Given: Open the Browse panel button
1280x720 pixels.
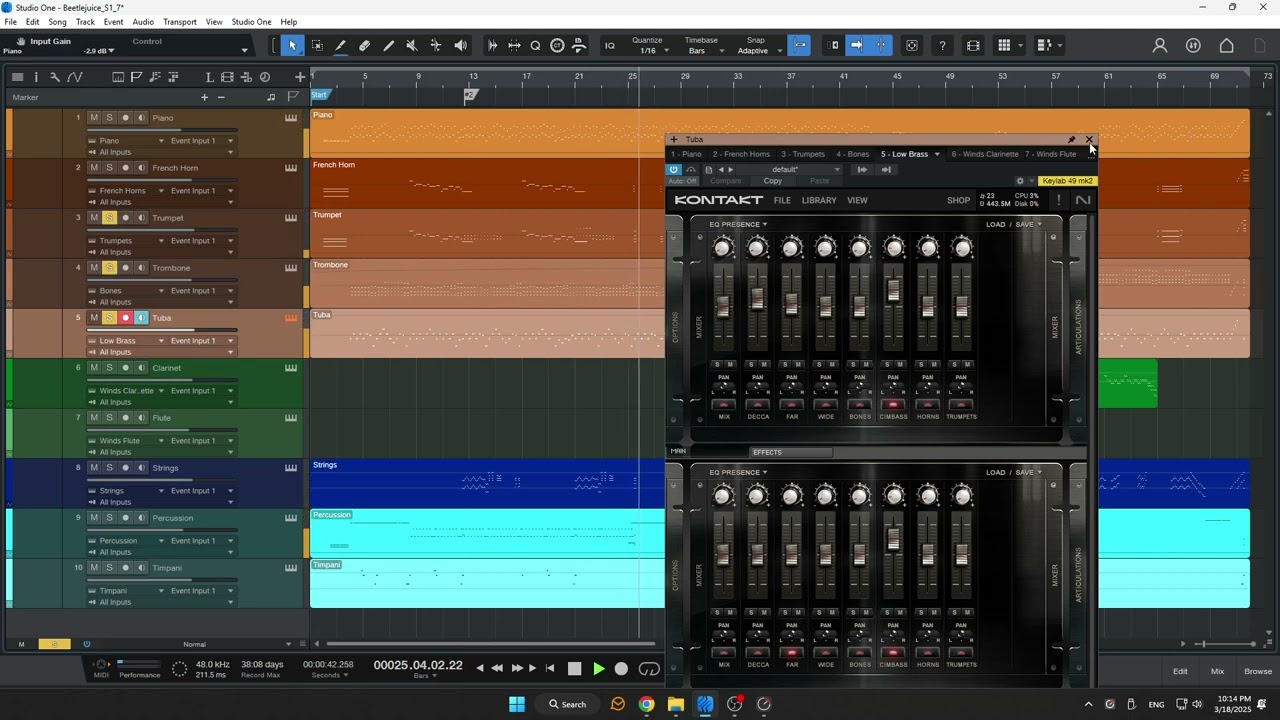Looking at the screenshot, I should (1258, 671).
